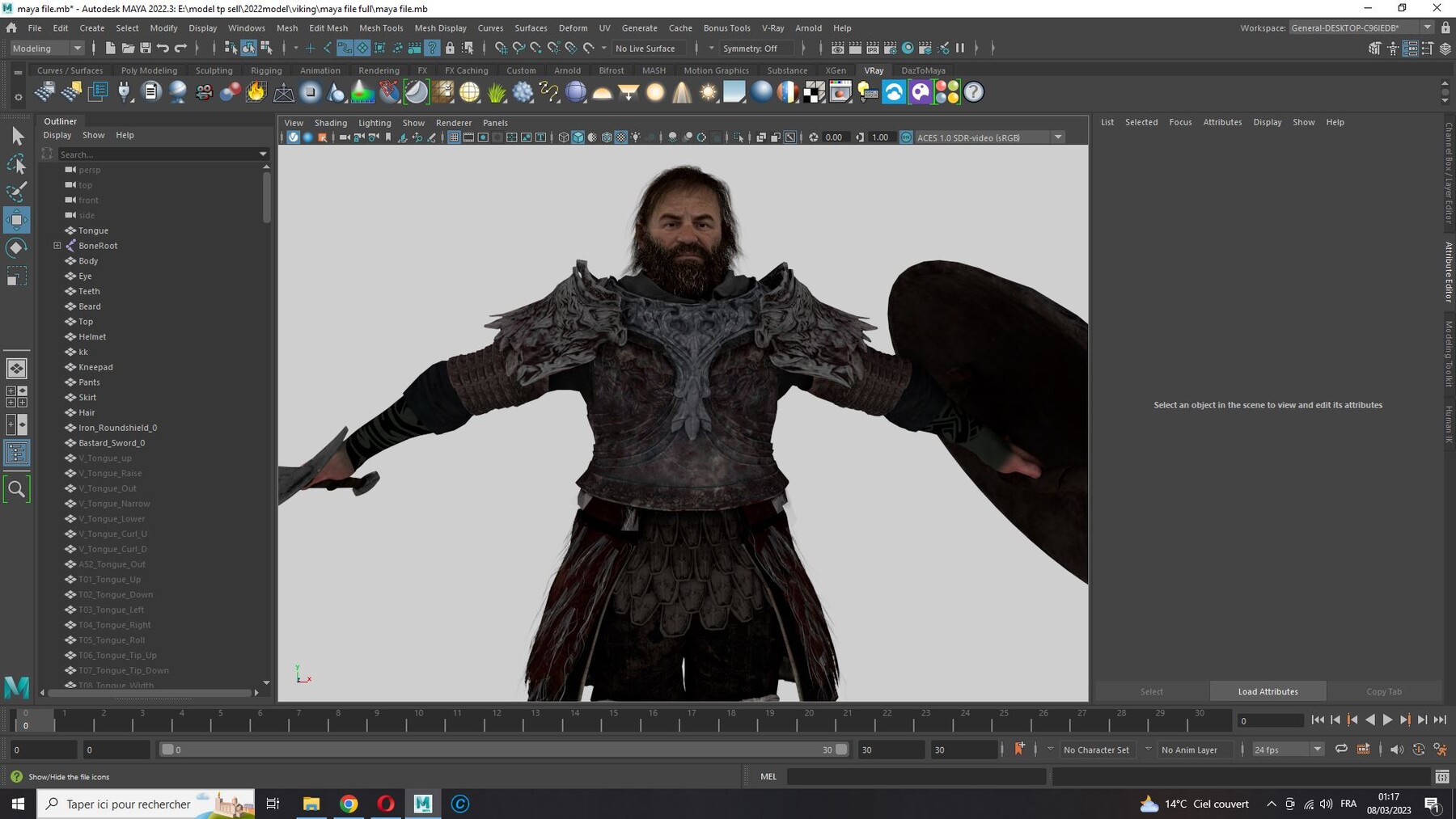Switch to the Rendering shelf tab
1456x819 pixels.
coord(379,70)
